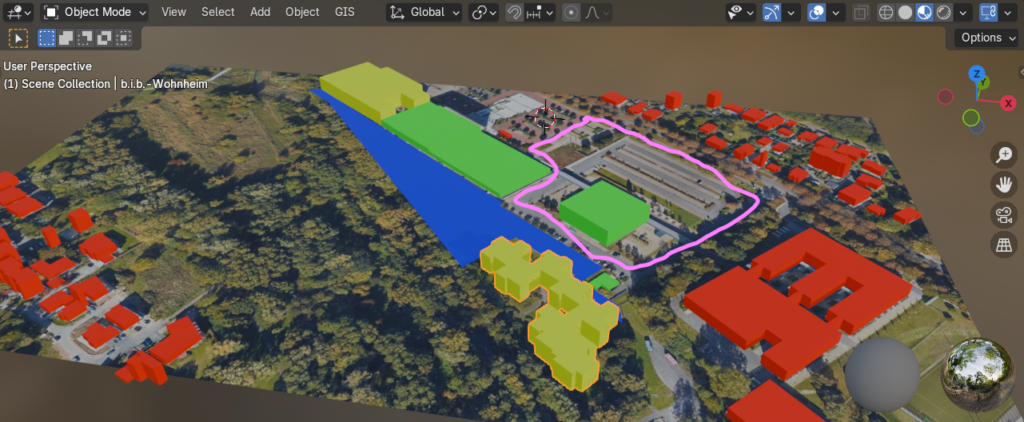Select the Tweak selection tool icon
This screenshot has height=422, width=1024.
(18, 38)
